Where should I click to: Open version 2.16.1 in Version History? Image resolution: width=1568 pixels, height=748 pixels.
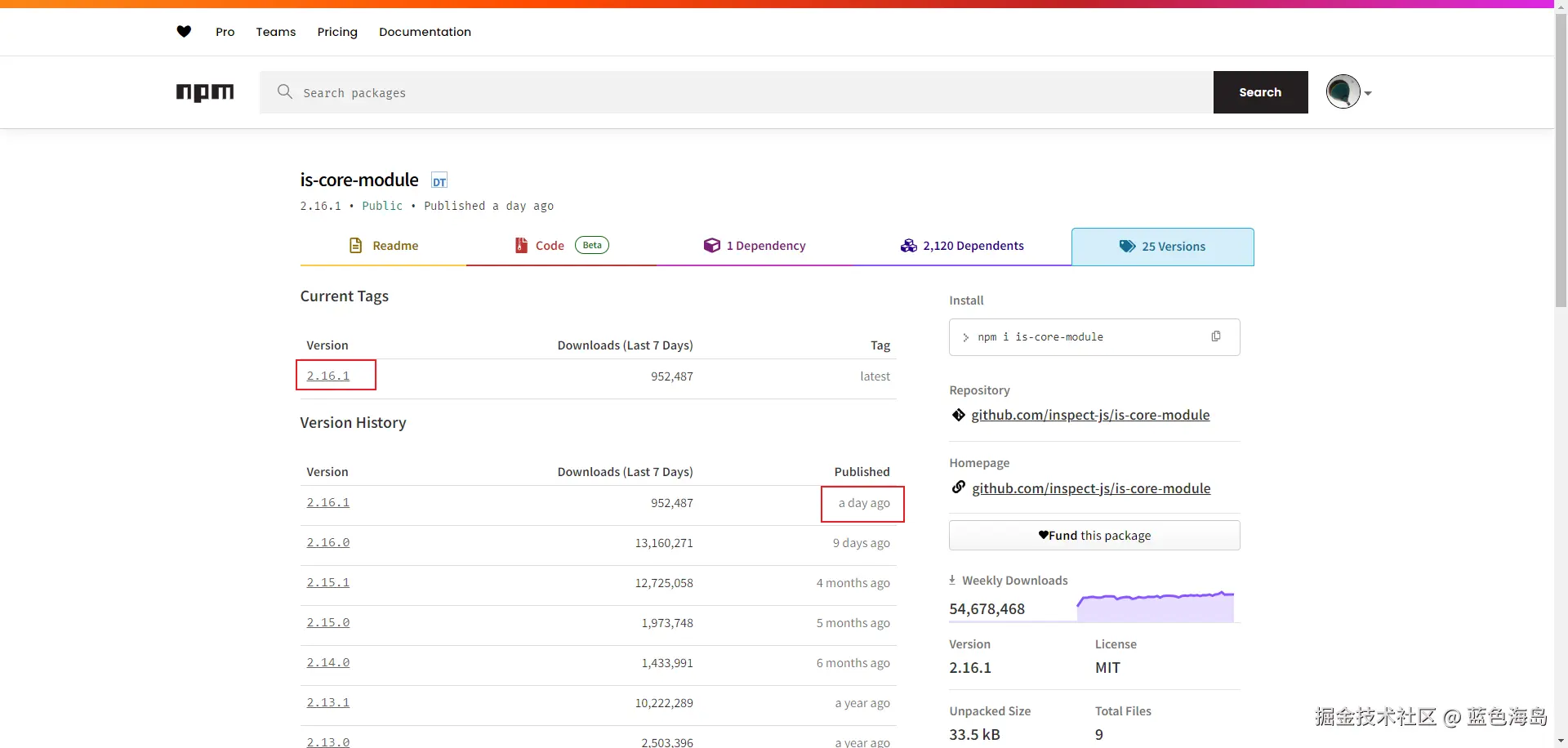[x=328, y=502]
